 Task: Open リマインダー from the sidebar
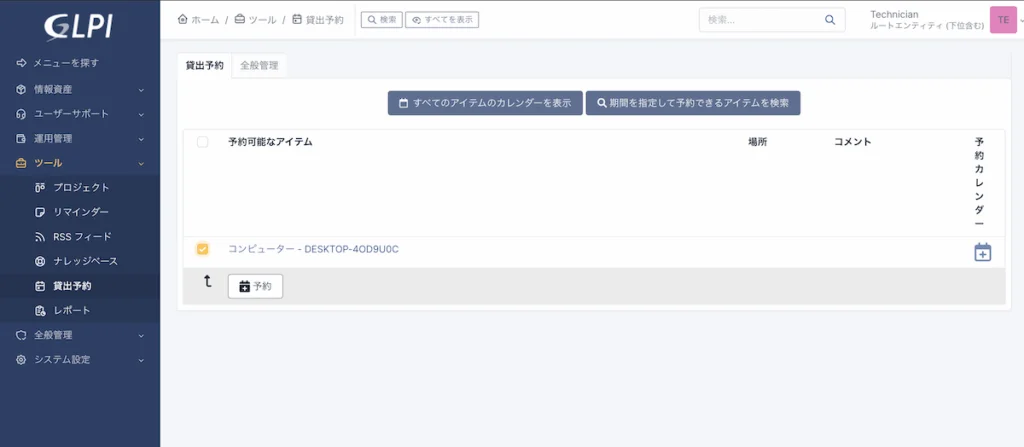point(80,212)
